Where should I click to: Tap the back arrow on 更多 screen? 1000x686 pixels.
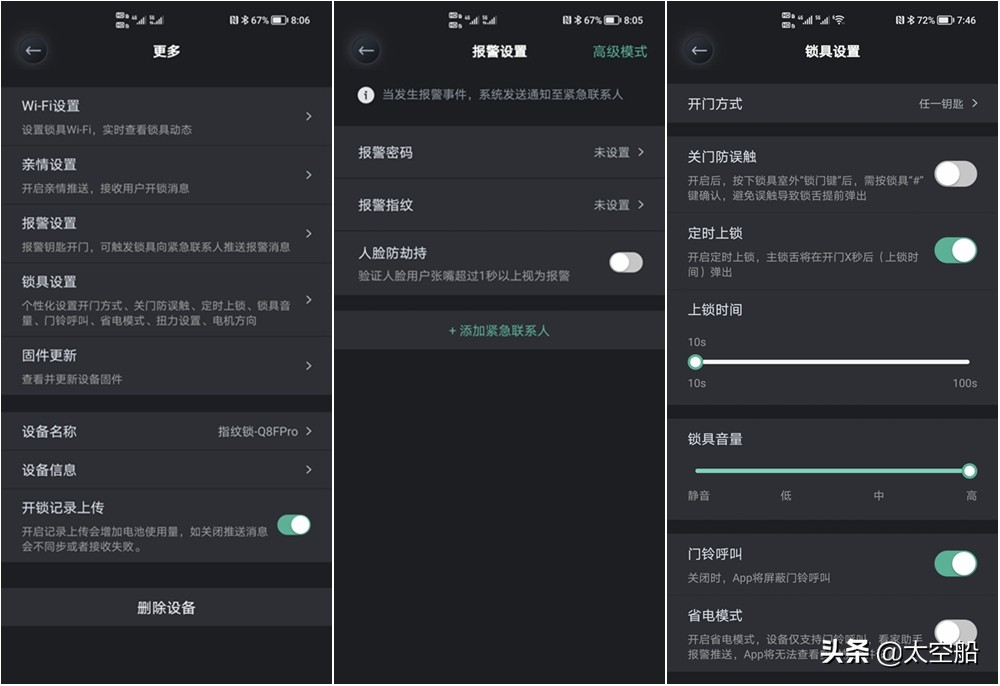pos(33,50)
